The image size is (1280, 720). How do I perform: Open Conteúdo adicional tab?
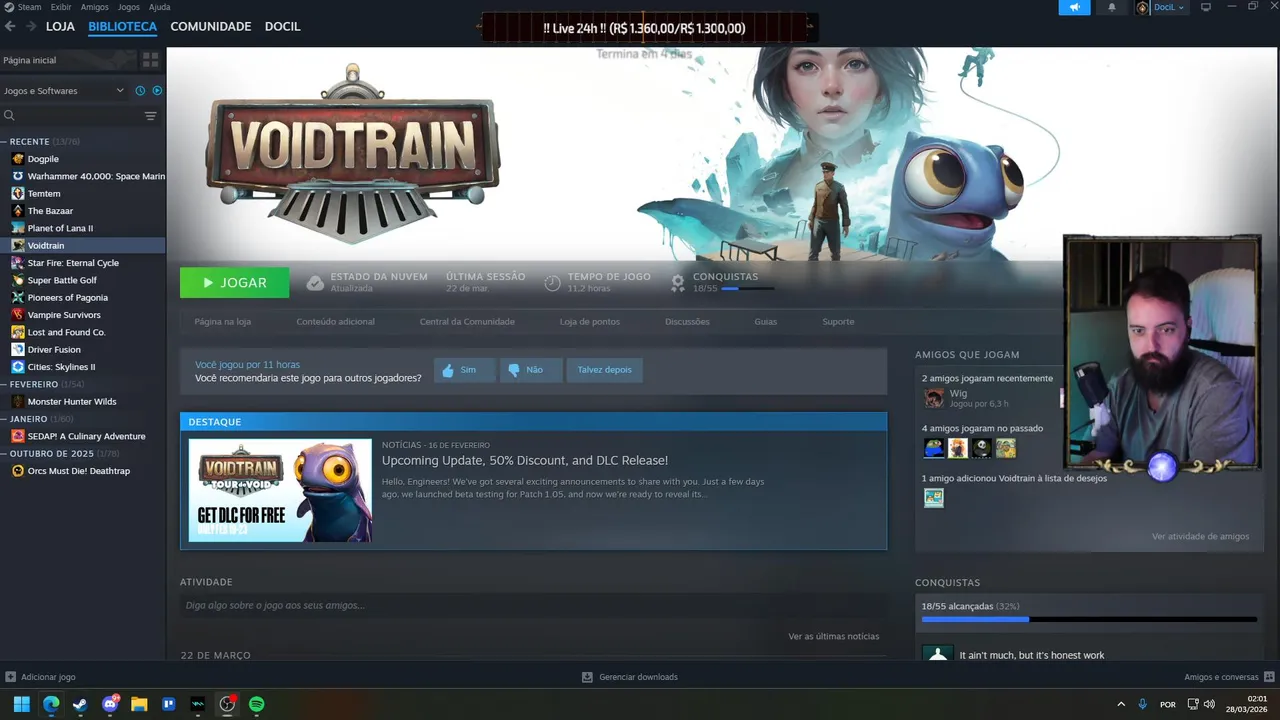[x=336, y=322]
